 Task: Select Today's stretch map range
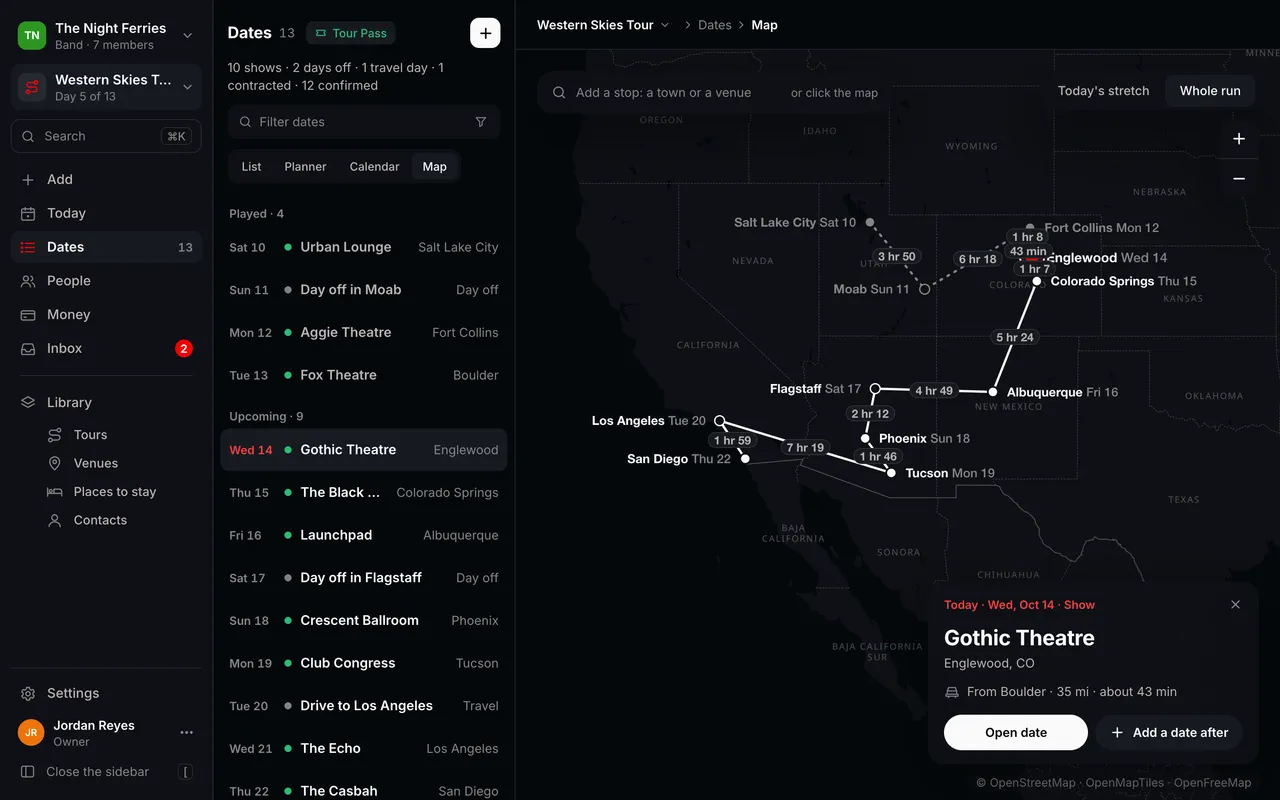(x=1103, y=91)
